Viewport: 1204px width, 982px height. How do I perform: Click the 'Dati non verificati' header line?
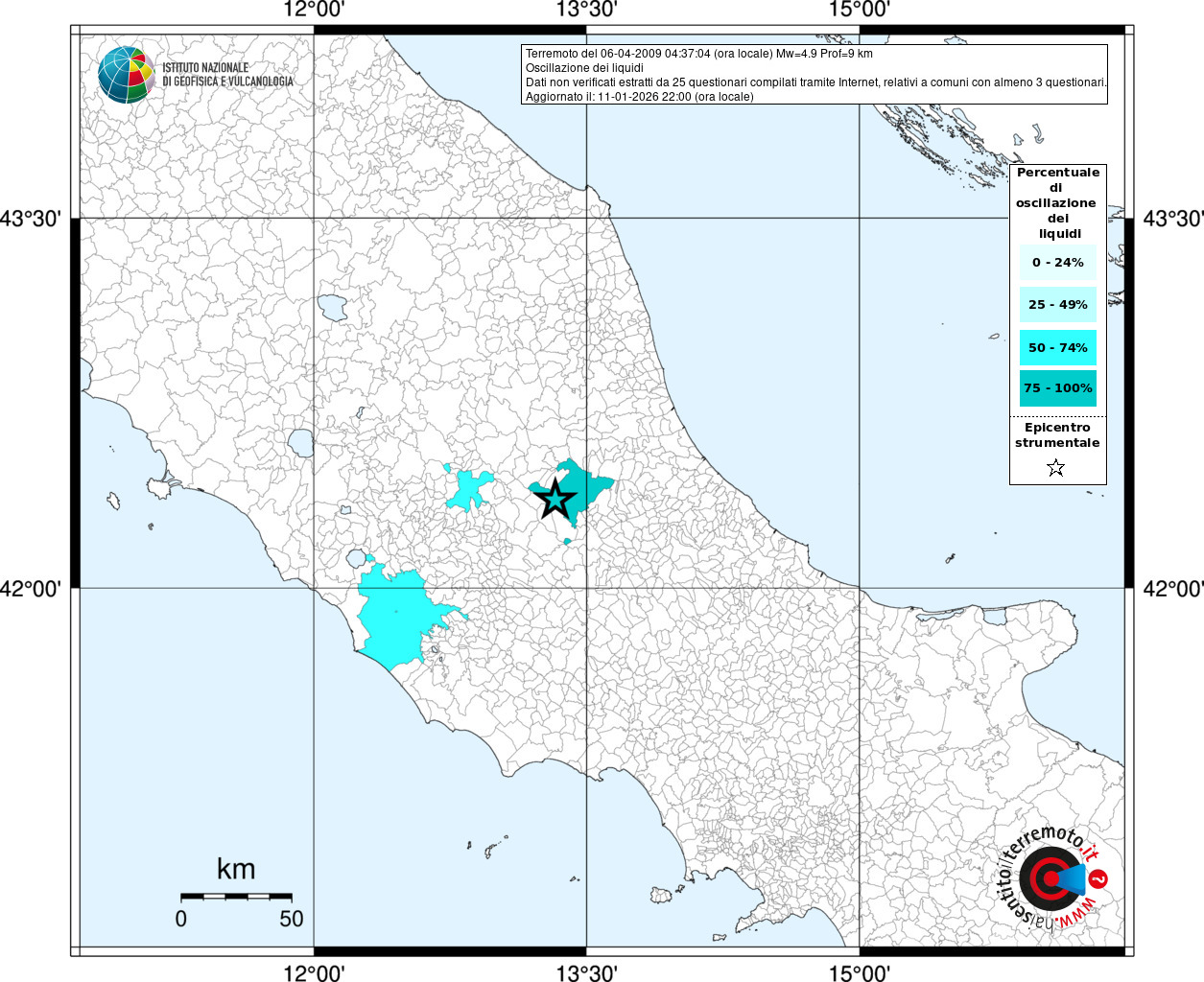pos(815,82)
